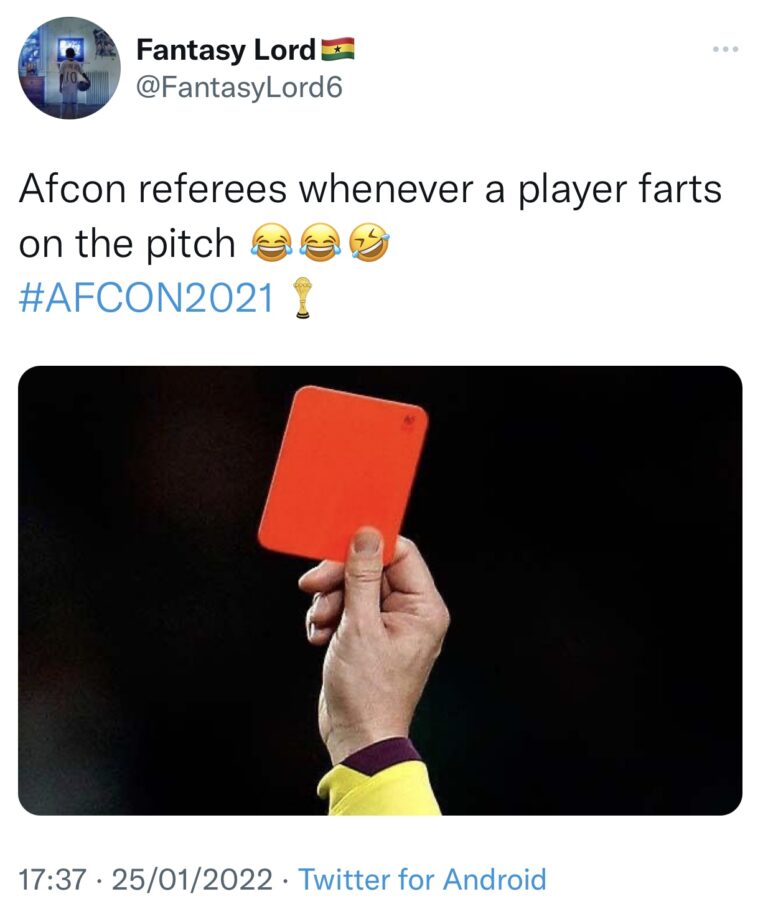Visit the @FantasyLord6 handle
This screenshot has width=768, height=912.
click(x=239, y=88)
